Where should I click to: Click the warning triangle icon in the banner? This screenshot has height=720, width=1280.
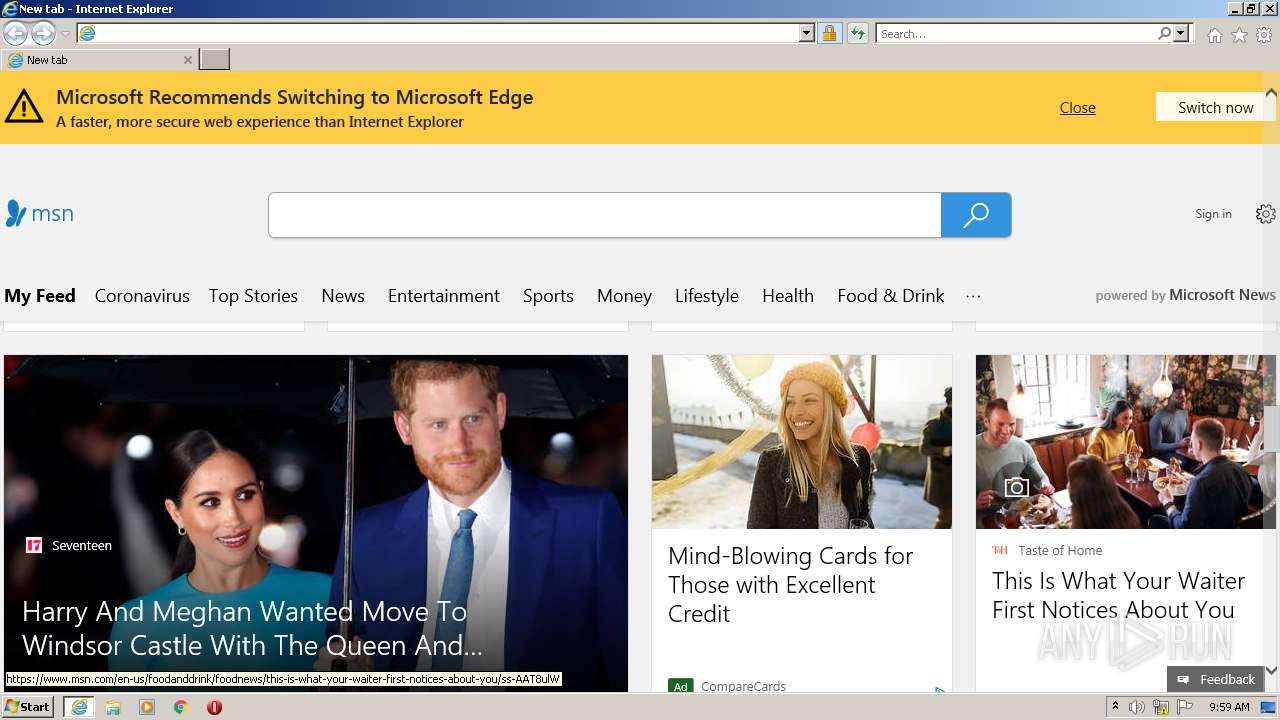(24, 107)
